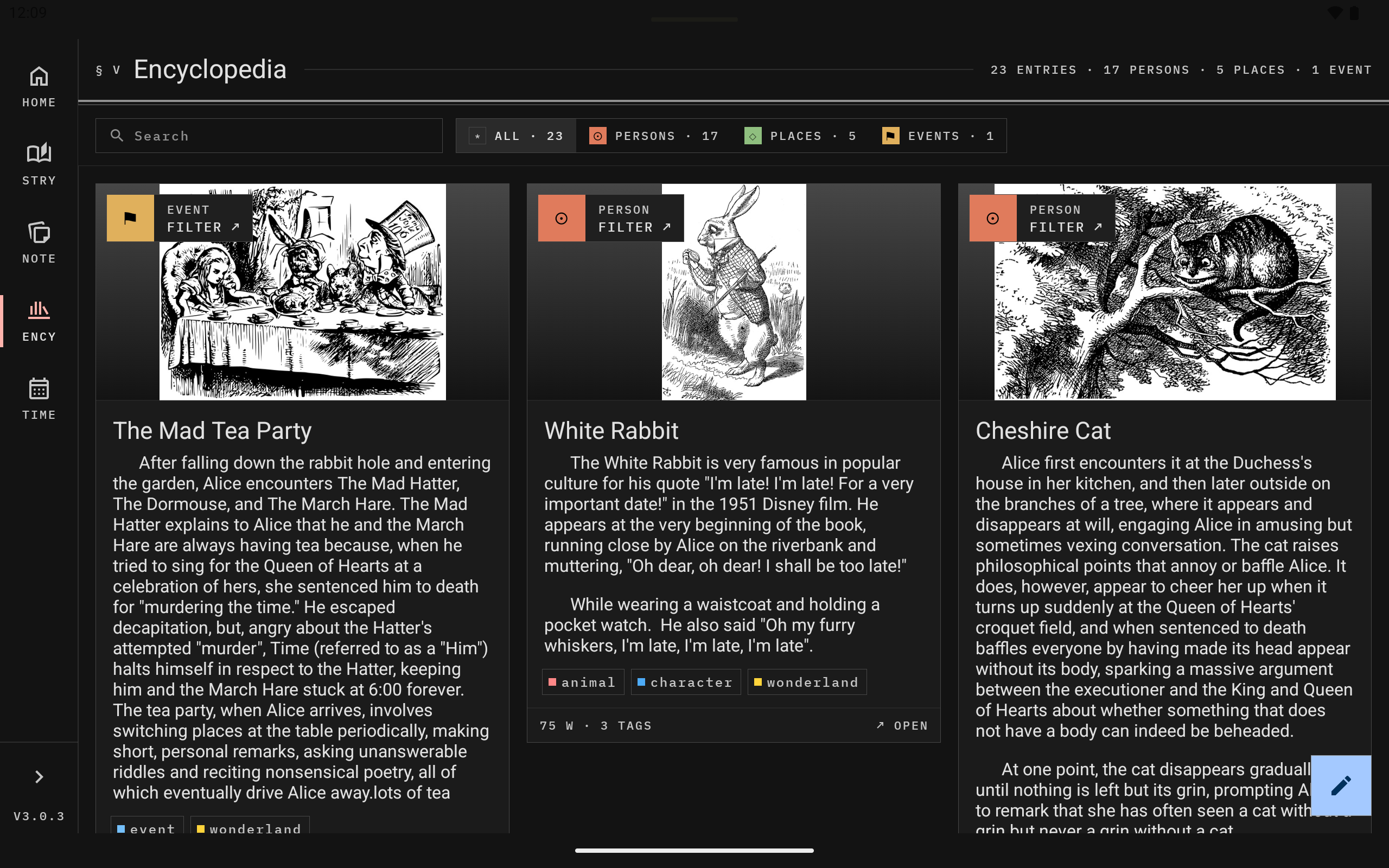
Task: Click the '5 PLACES' count in header
Action: [1251, 70]
